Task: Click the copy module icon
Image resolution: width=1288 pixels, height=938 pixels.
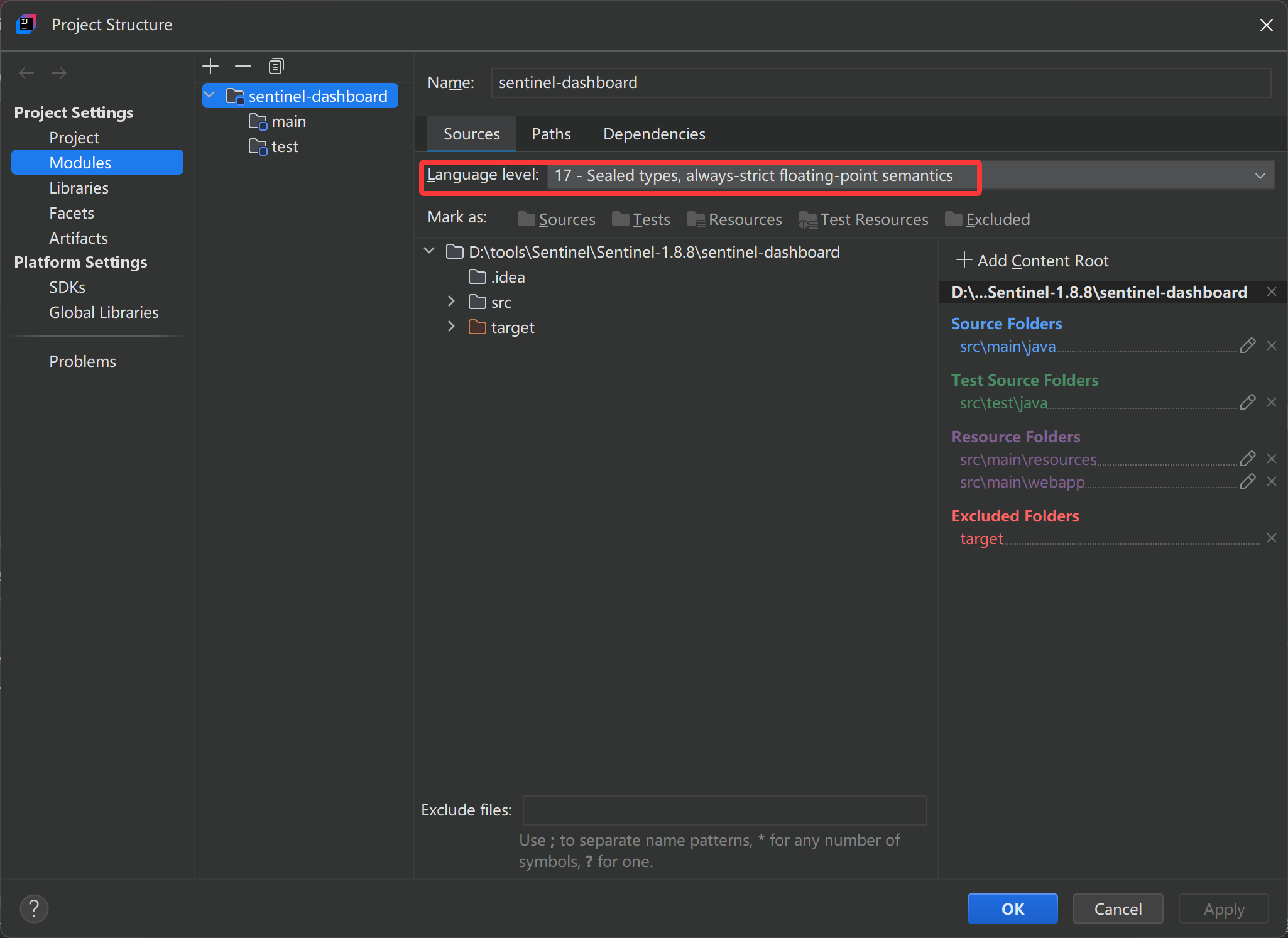Action: tap(276, 66)
